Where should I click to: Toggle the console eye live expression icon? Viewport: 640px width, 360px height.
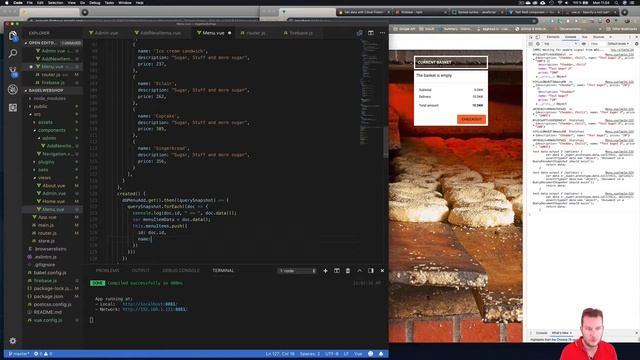(584, 44)
